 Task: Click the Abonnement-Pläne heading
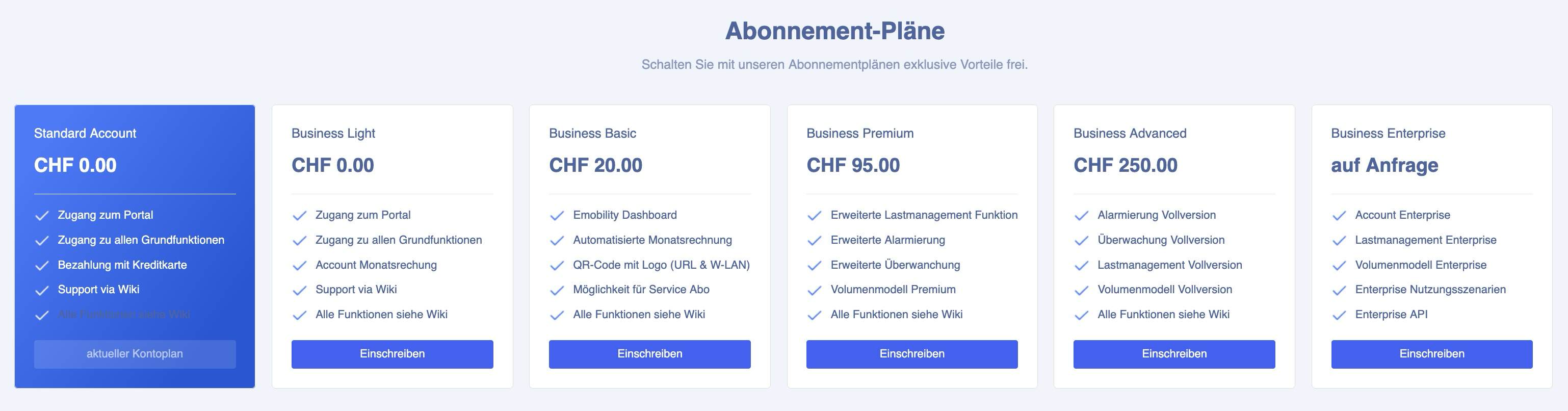834,31
